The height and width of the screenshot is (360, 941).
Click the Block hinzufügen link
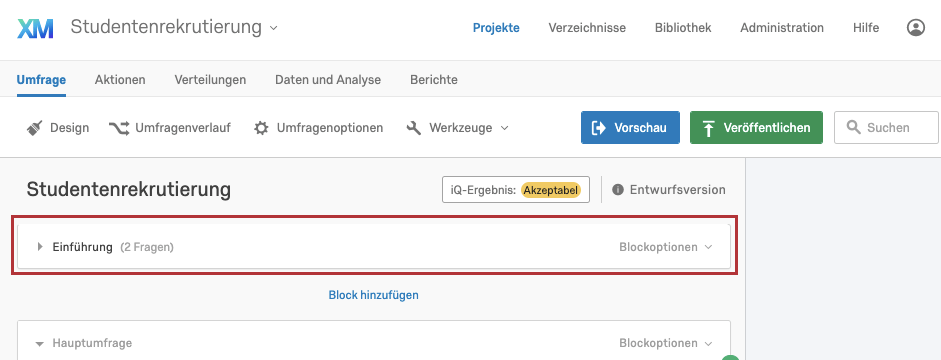click(373, 295)
